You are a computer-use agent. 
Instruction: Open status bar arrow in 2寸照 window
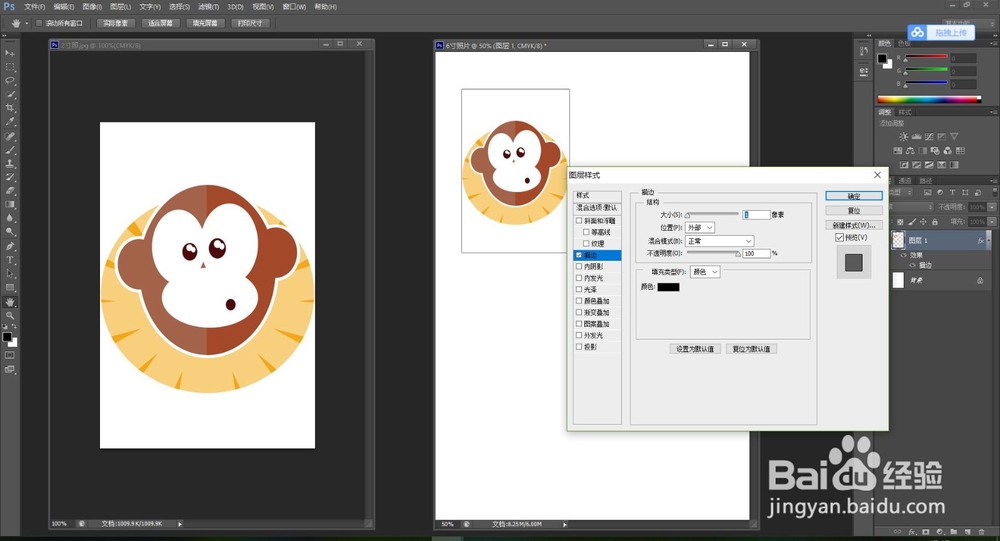pyautogui.click(x=180, y=524)
